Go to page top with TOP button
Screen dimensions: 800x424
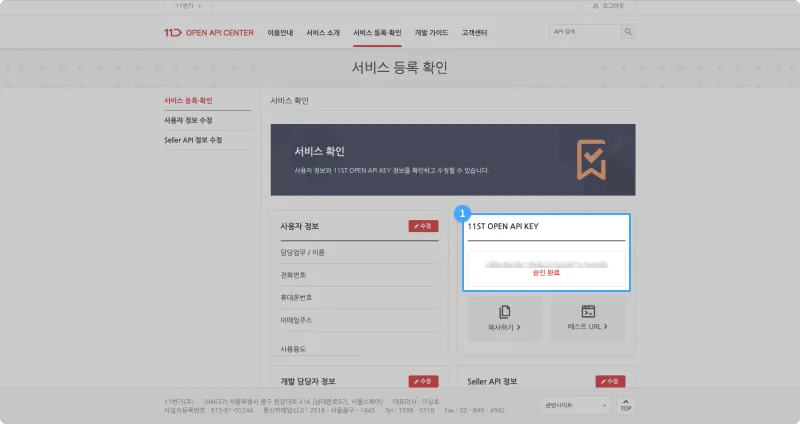point(626,405)
